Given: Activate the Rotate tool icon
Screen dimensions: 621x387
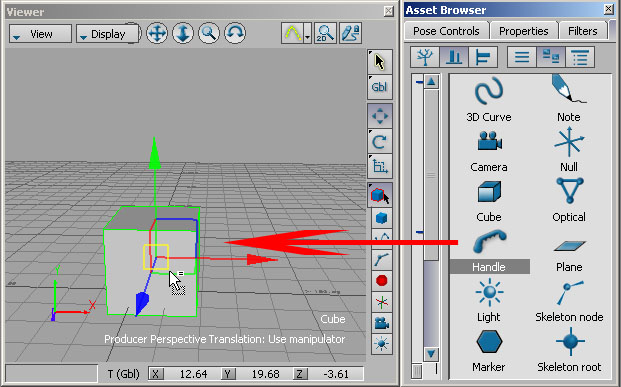Looking at the screenshot, I should [x=380, y=141].
